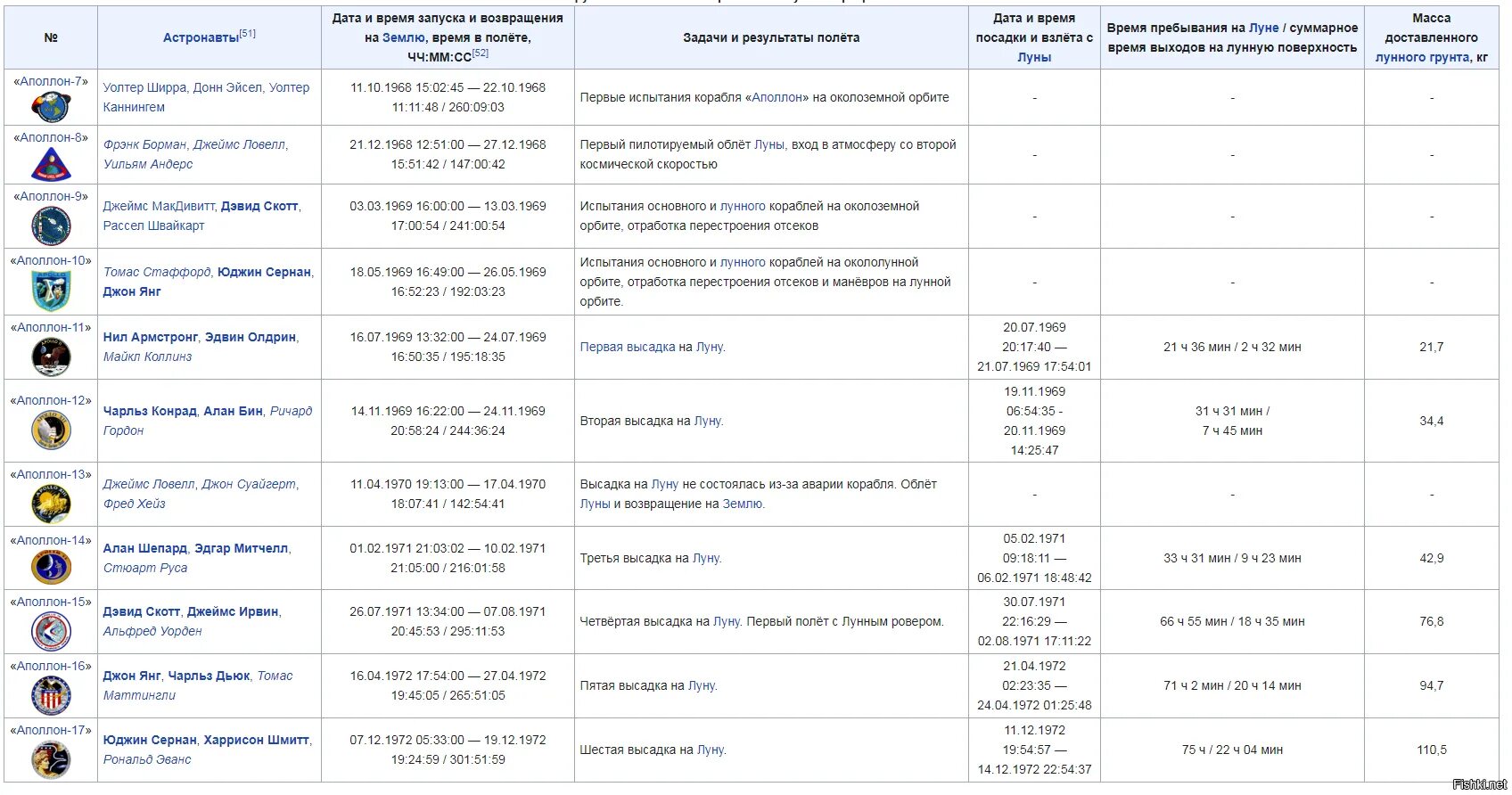Image resolution: width=1512 pixels, height=795 pixels.
Task: Click mass value 34,4 for Apollo 12
Action: (1432, 421)
